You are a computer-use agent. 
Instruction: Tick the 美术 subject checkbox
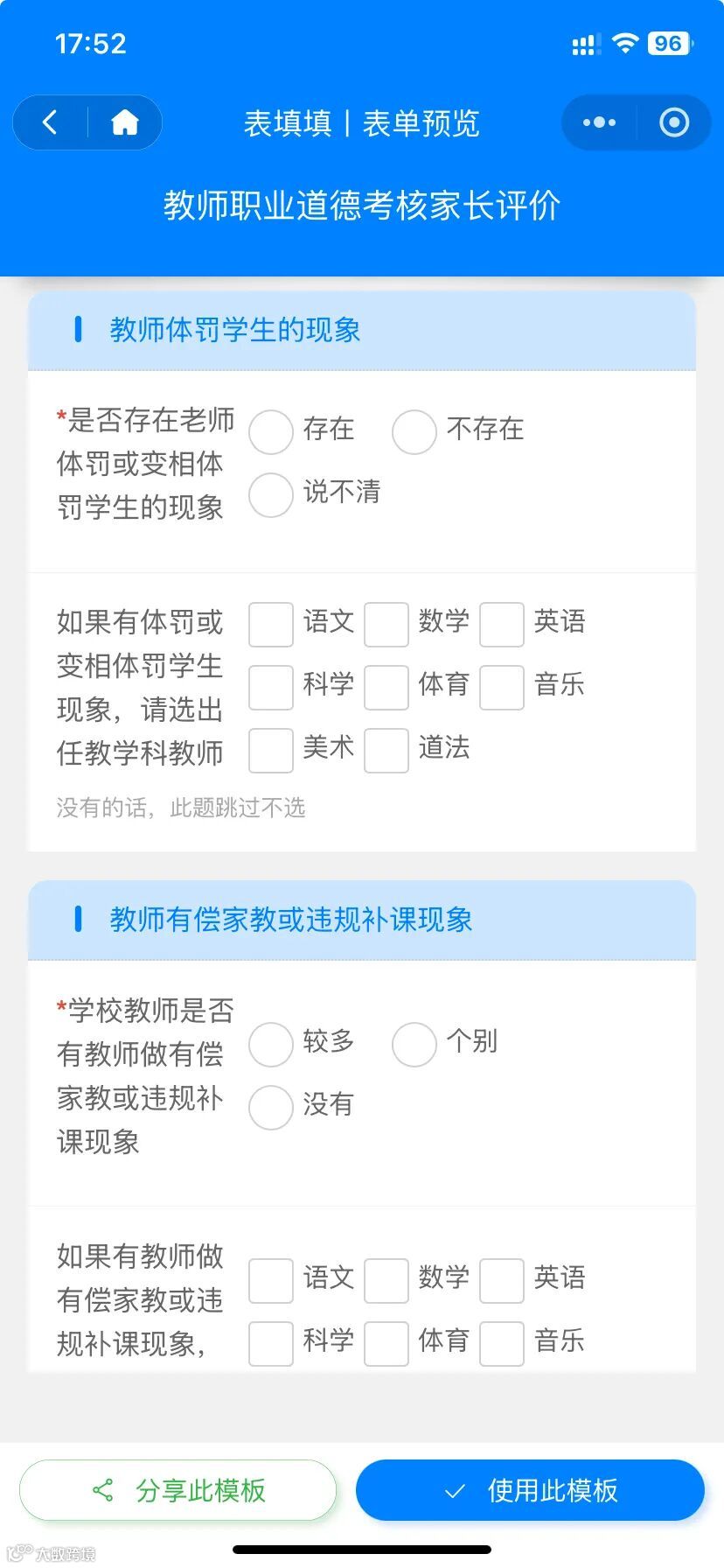(x=271, y=750)
